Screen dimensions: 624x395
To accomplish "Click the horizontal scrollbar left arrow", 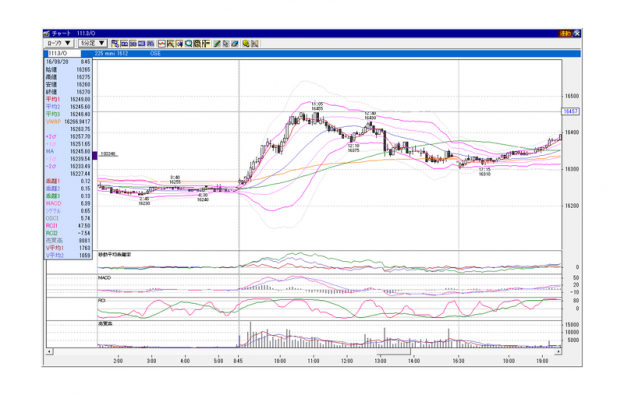I will tap(49, 352).
